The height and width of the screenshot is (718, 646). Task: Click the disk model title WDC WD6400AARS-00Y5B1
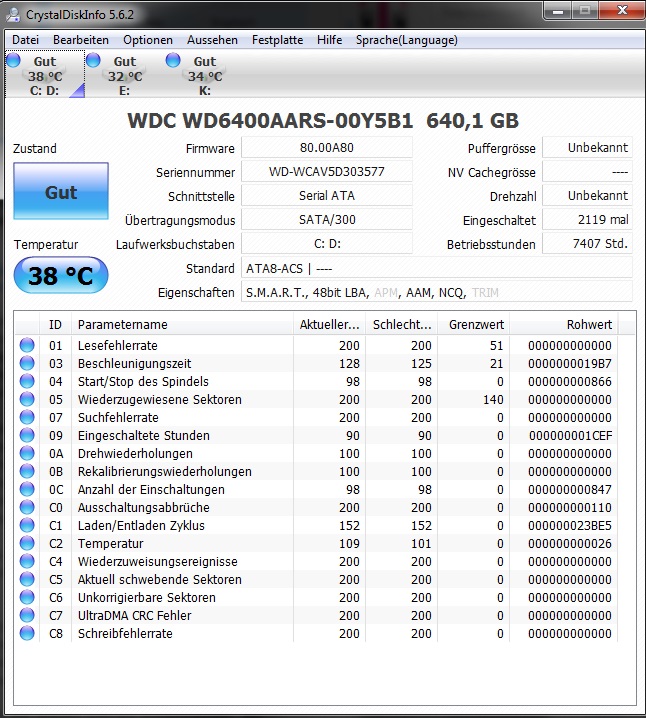tap(270, 121)
